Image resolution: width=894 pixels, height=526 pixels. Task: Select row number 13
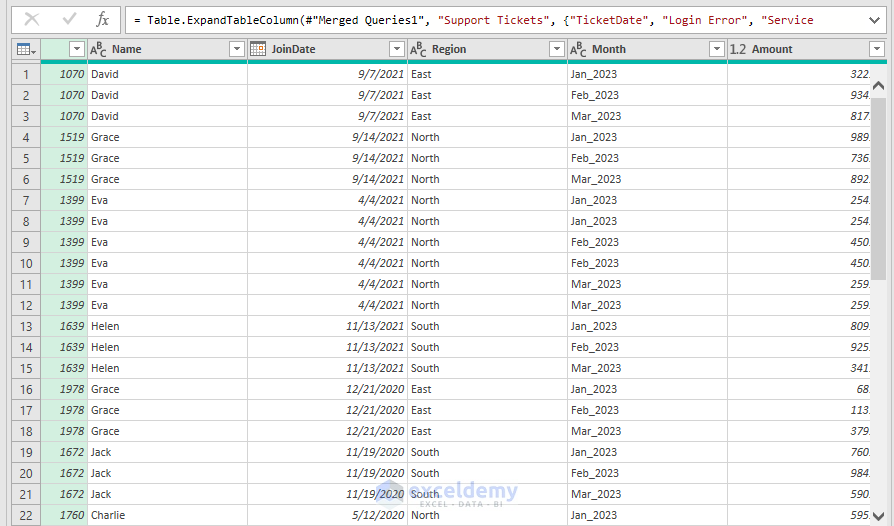pos(26,326)
